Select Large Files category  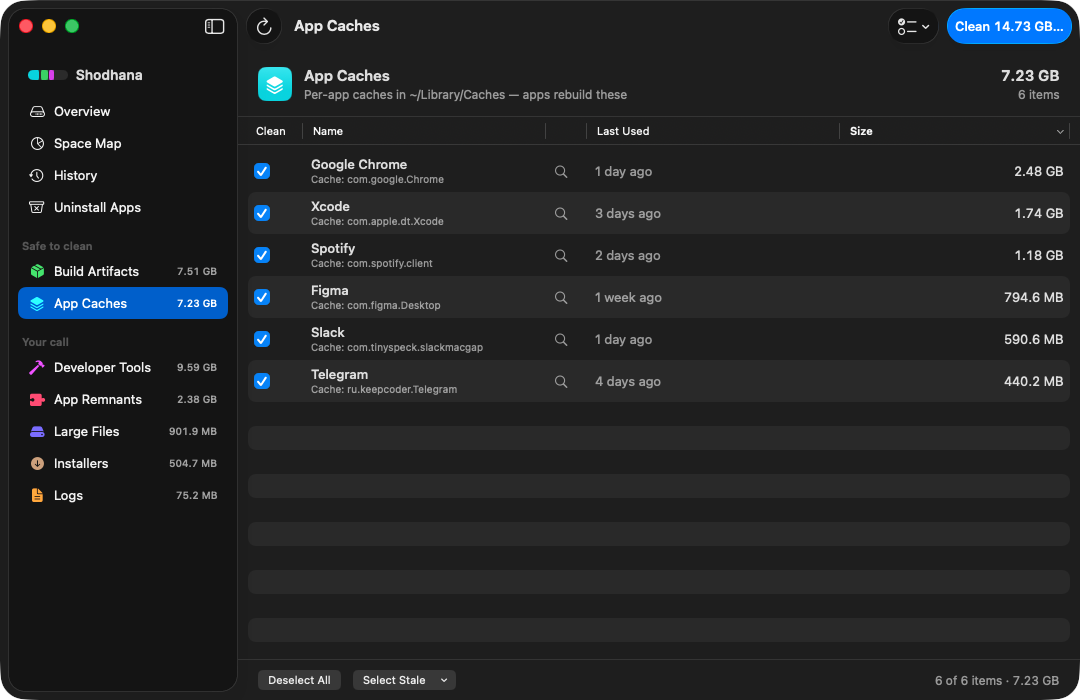click(123, 431)
